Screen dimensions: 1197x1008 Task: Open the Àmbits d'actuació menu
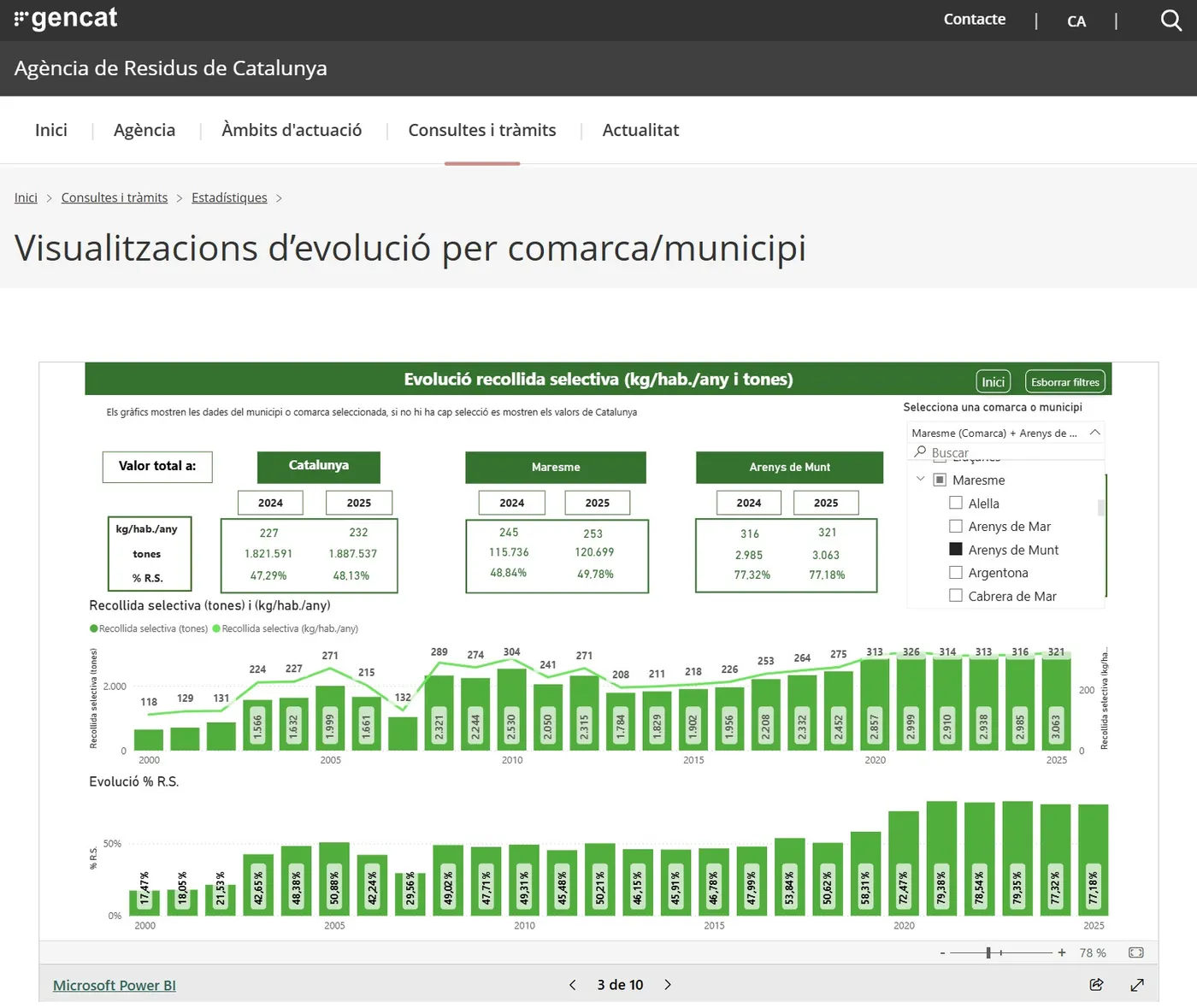[x=292, y=130]
